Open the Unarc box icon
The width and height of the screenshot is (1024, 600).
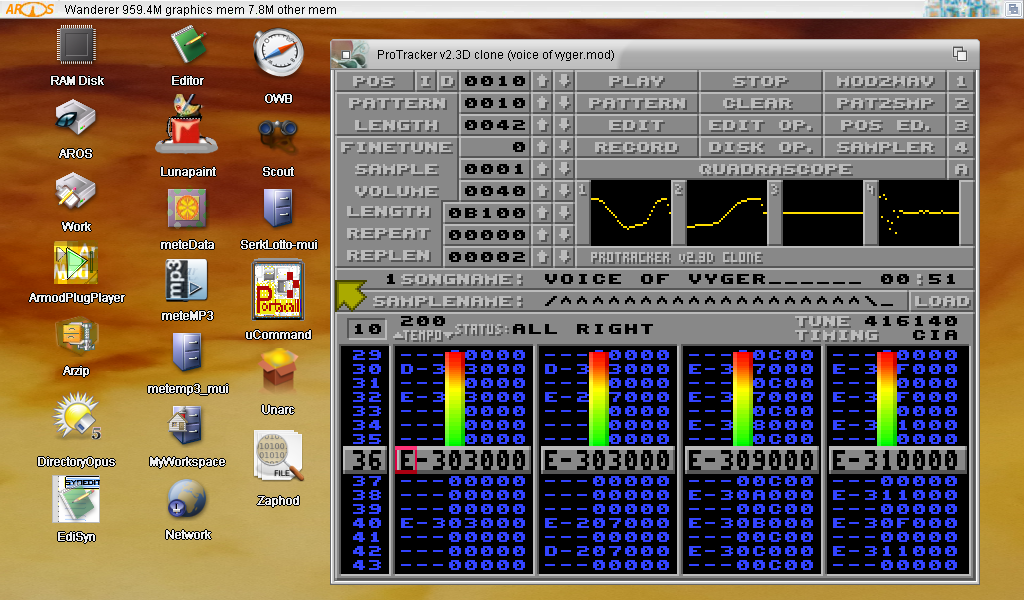pos(278,371)
